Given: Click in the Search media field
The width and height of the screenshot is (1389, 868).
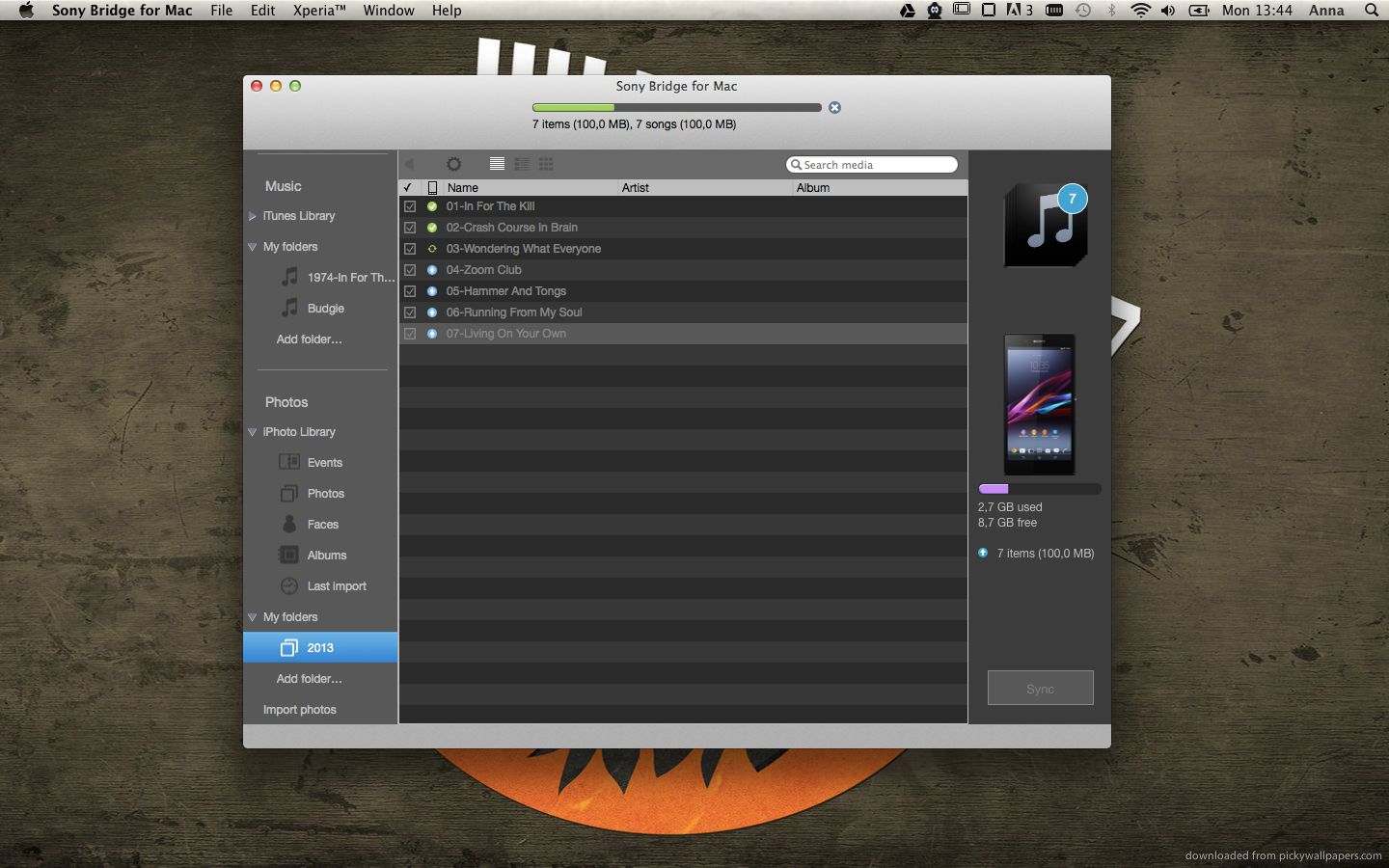Looking at the screenshot, I should tap(872, 165).
